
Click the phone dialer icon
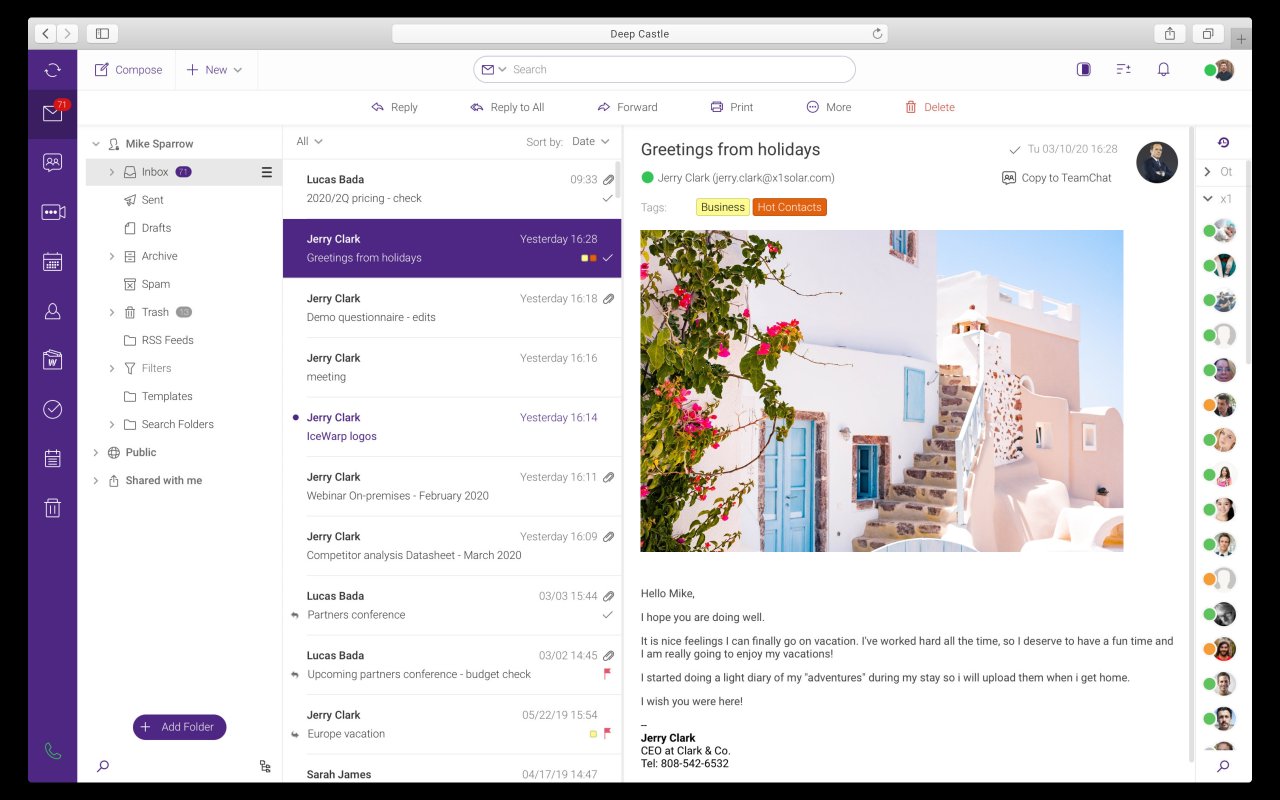click(x=52, y=750)
